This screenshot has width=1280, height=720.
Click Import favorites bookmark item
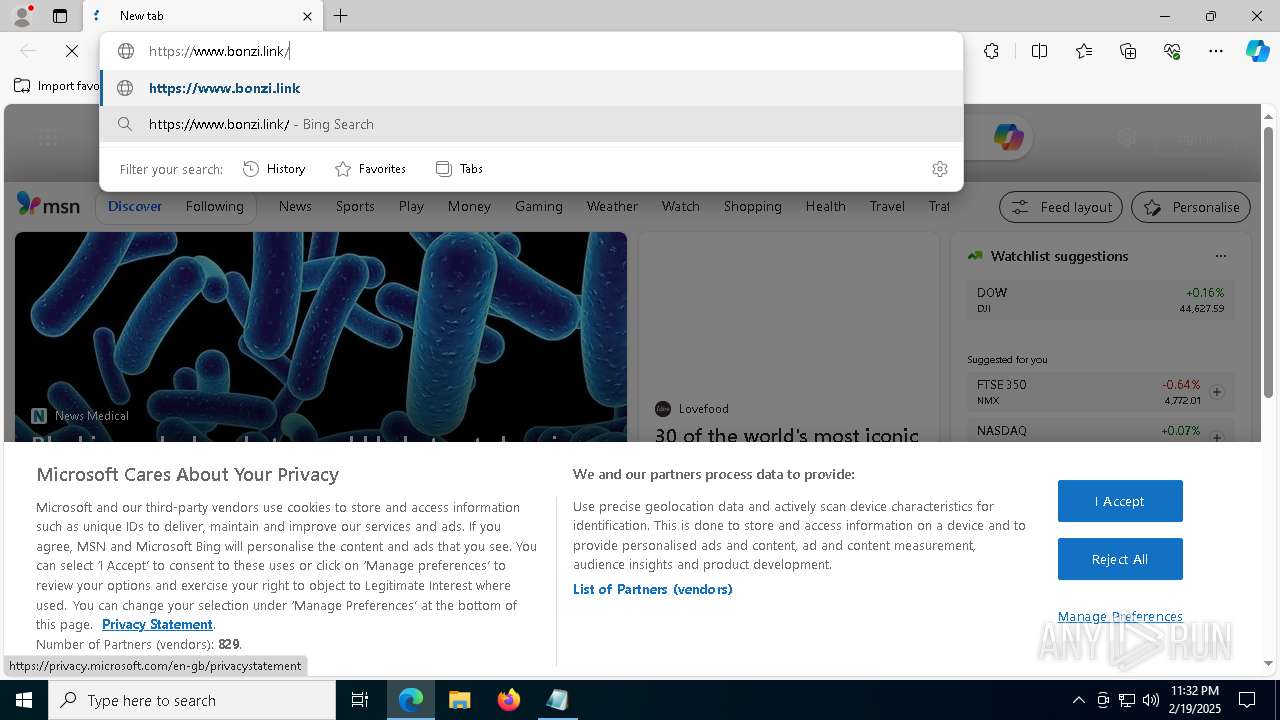pyautogui.click(x=57, y=86)
